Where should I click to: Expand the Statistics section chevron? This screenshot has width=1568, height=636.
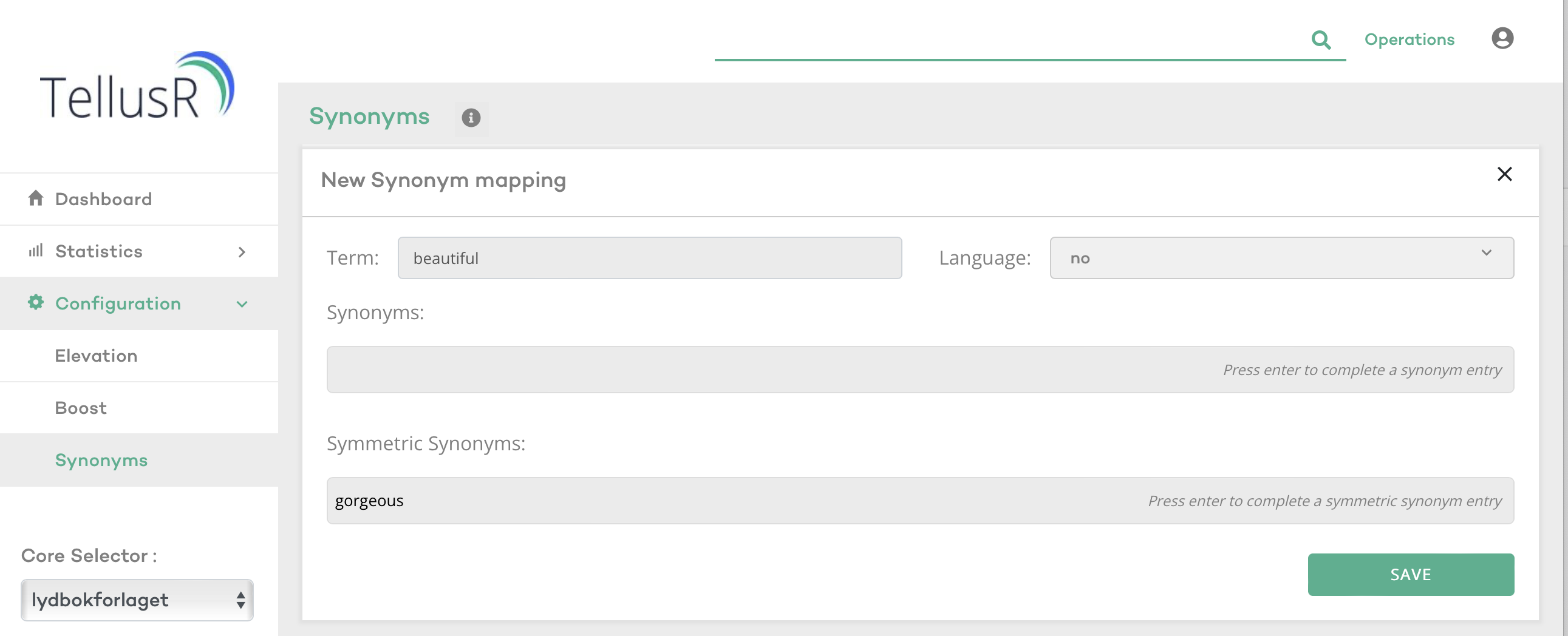pos(242,251)
